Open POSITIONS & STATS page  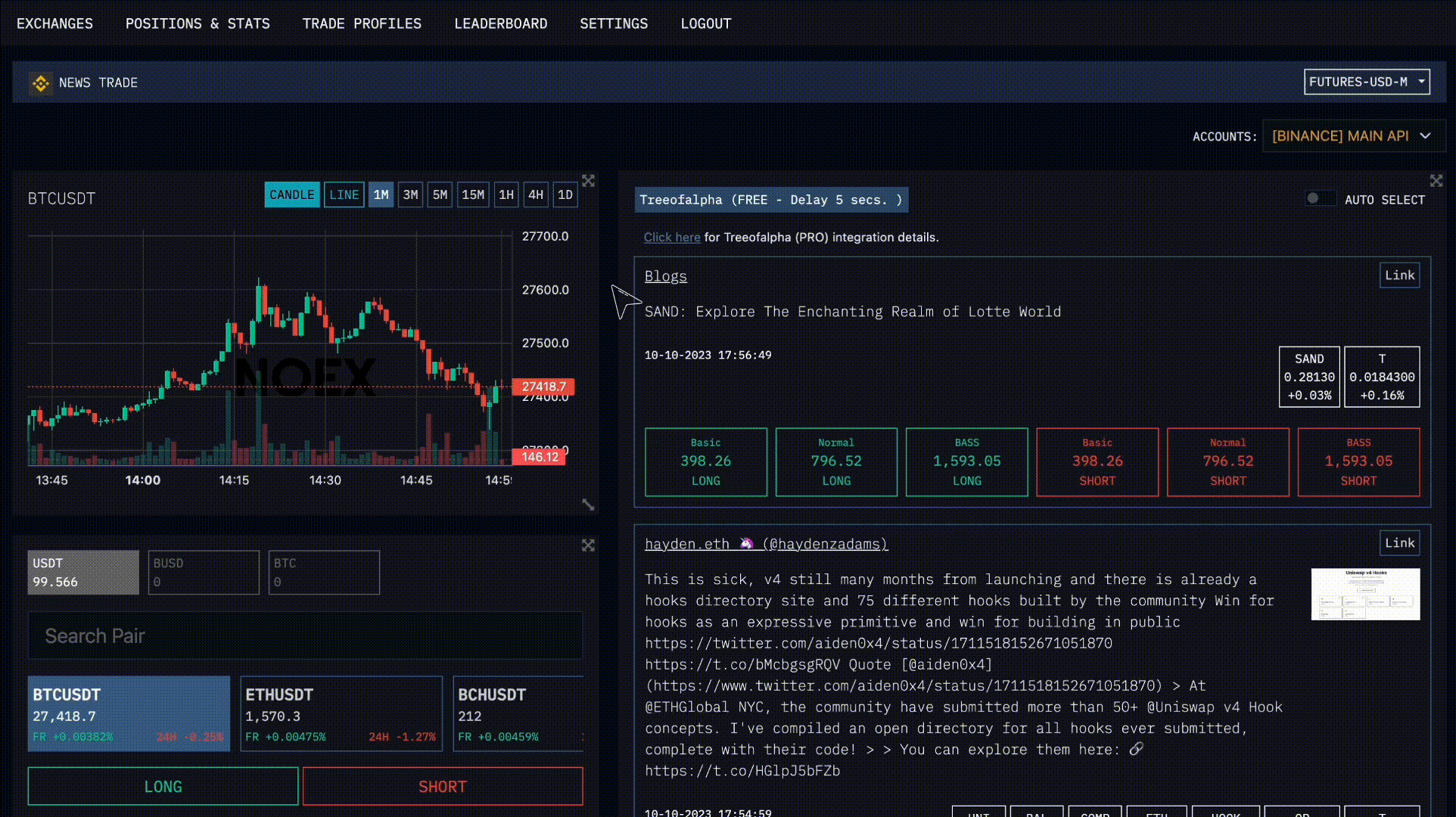point(198,23)
